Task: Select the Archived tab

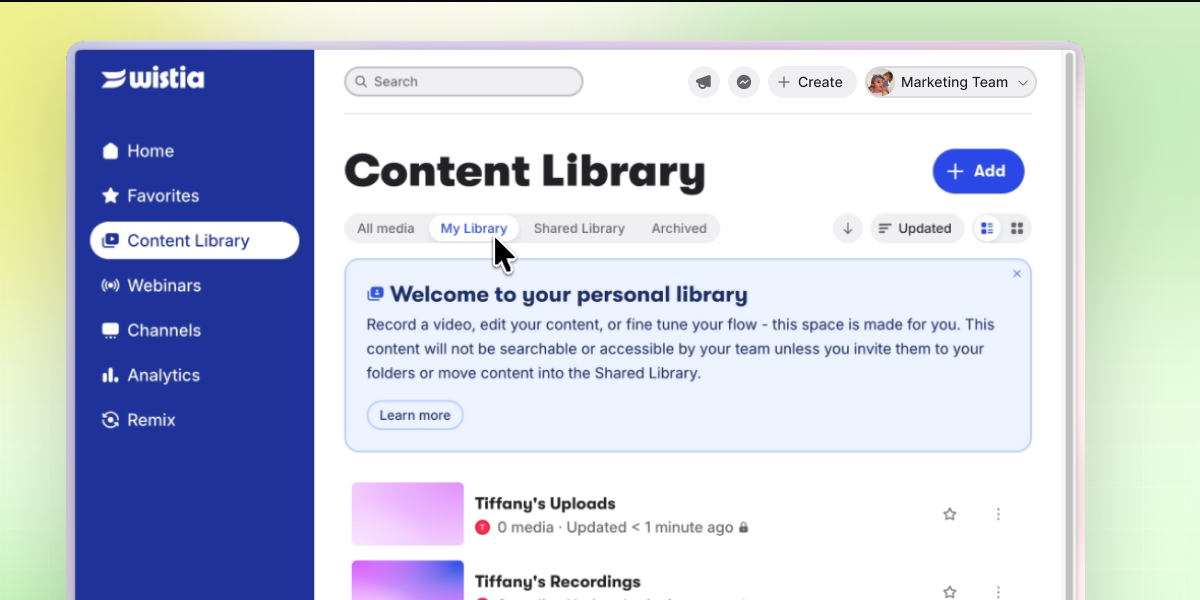Action: point(679,228)
